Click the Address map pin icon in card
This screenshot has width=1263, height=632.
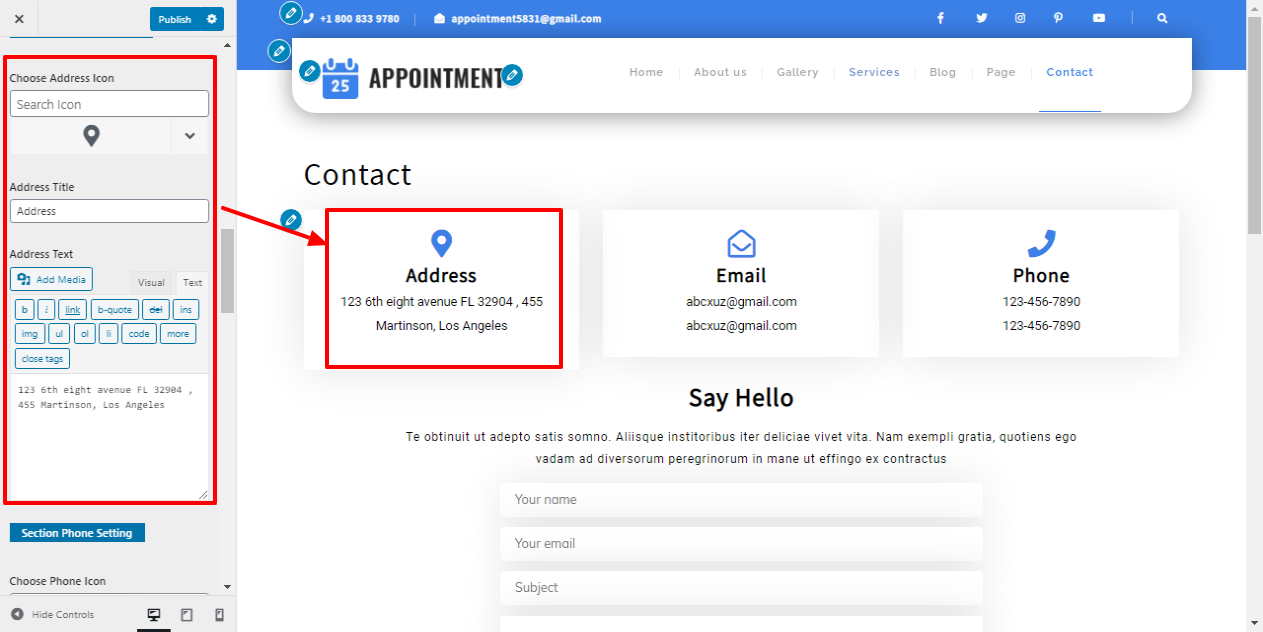[x=441, y=243]
